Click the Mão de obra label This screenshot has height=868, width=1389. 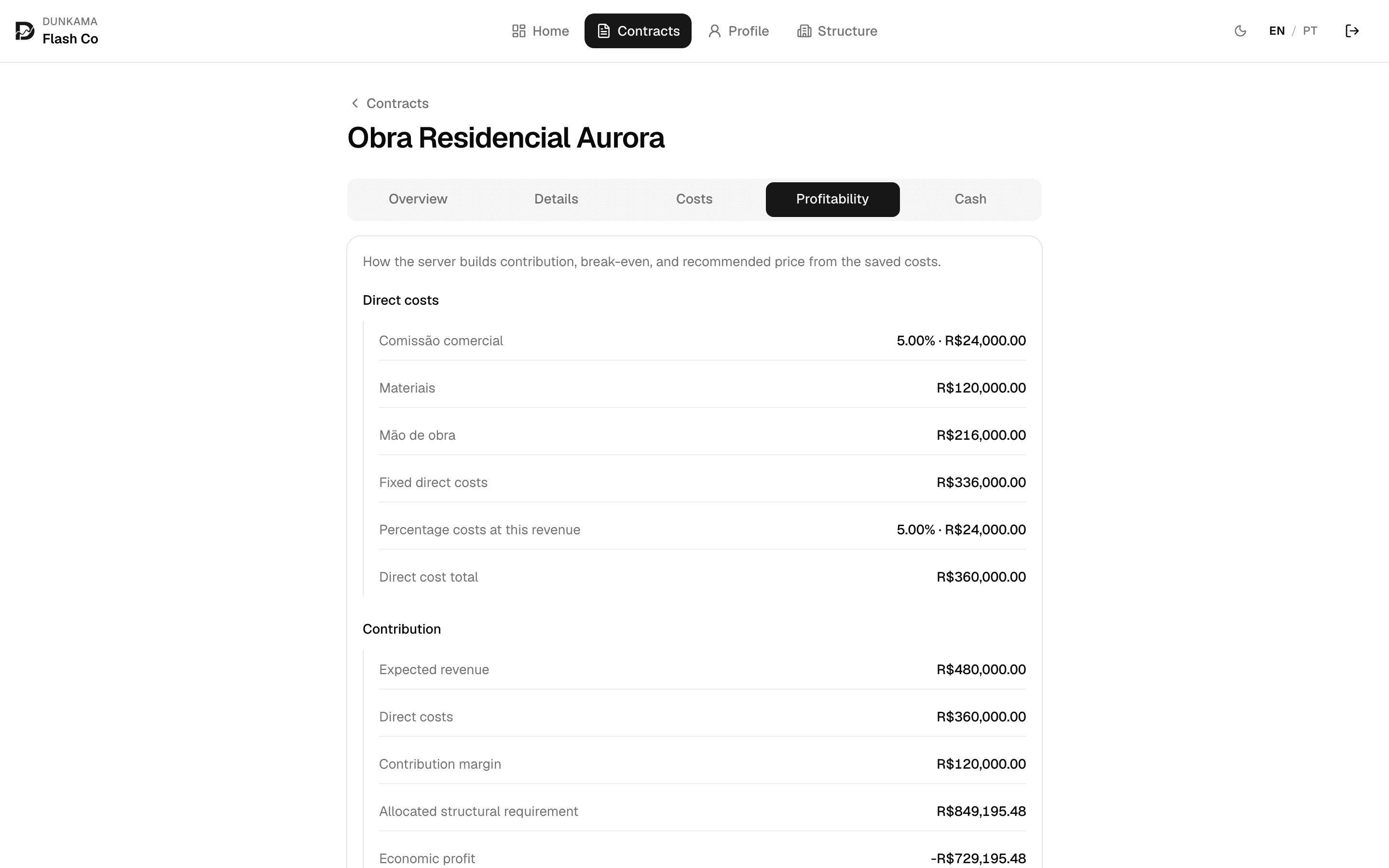pos(417,435)
